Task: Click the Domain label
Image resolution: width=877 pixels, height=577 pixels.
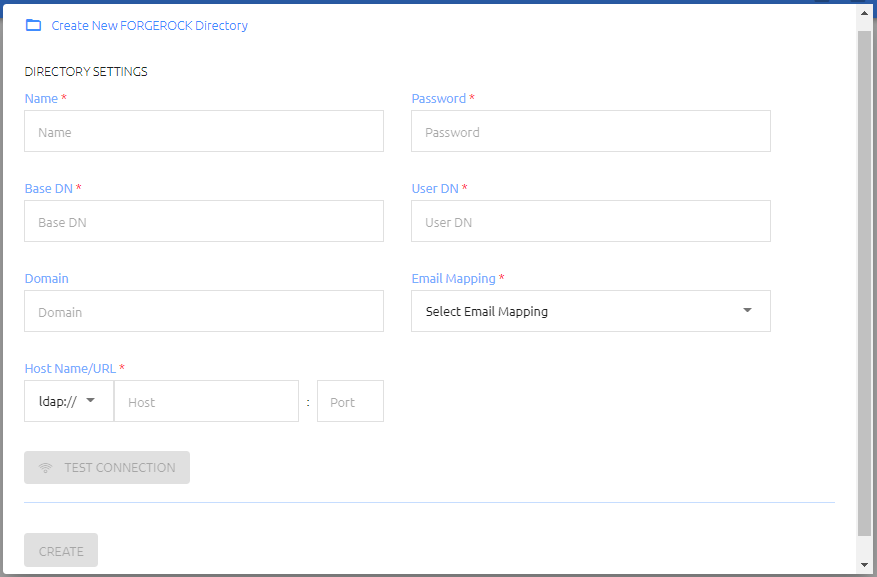Action: [46, 278]
